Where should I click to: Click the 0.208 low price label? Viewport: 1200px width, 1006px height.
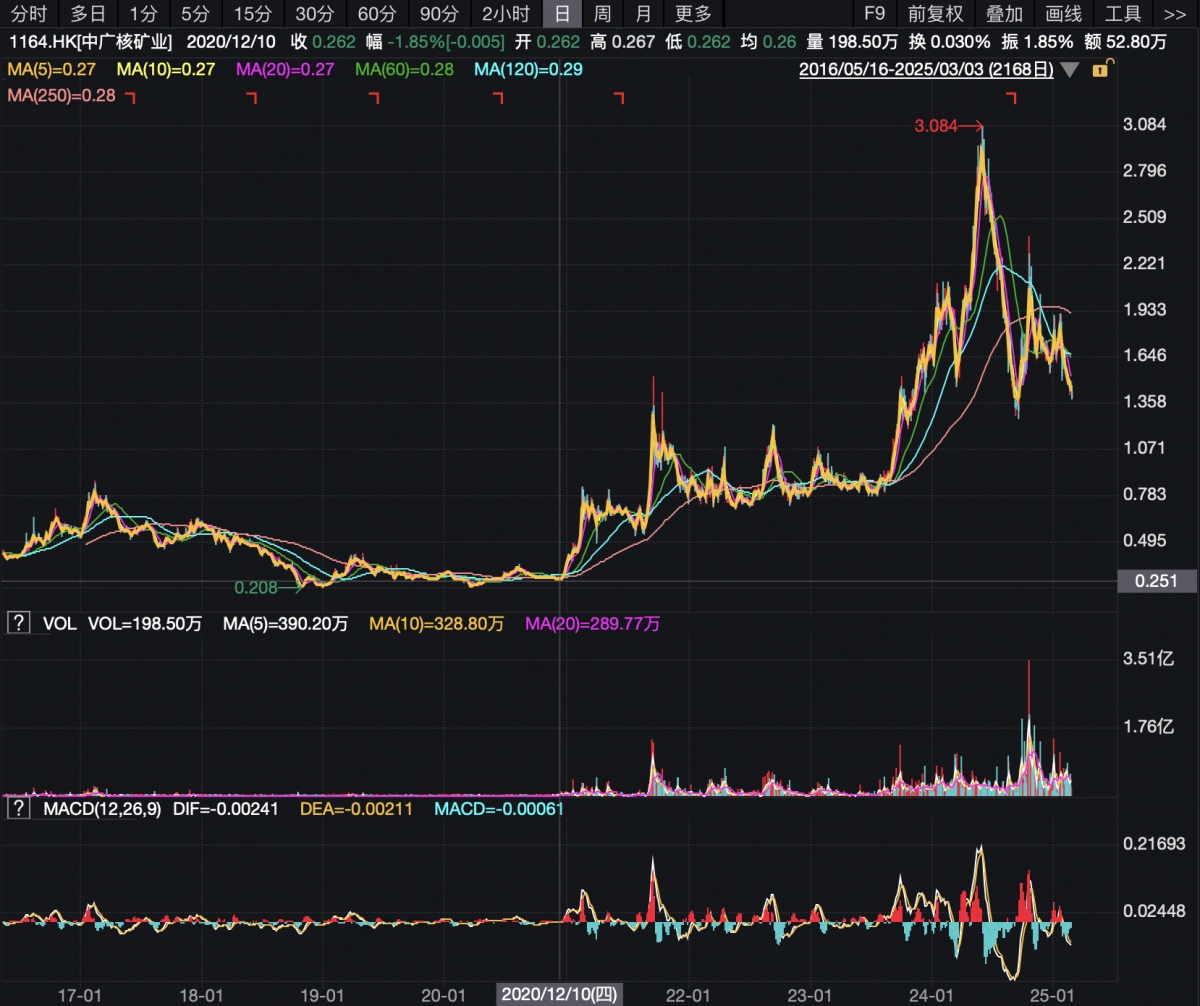point(255,587)
